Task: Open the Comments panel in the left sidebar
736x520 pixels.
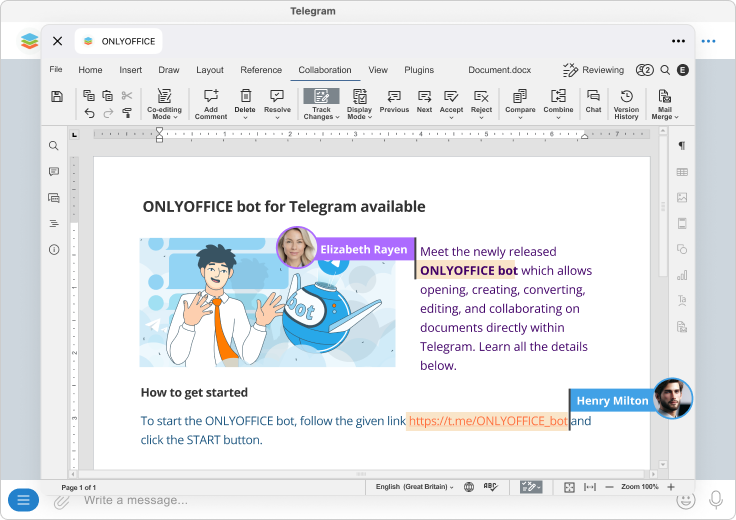Action: 54,172
